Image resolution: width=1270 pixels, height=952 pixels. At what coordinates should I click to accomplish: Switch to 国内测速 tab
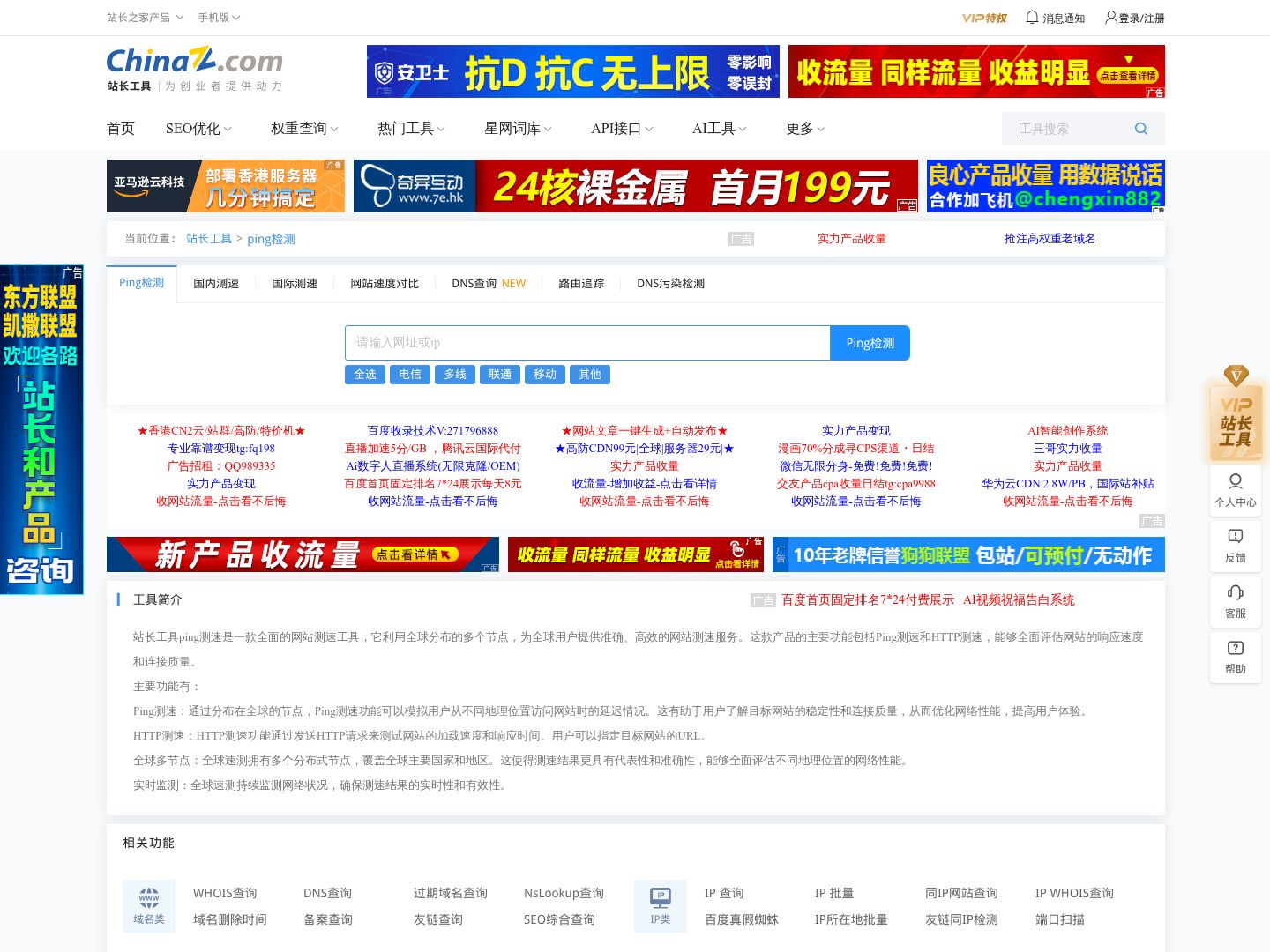pyautogui.click(x=216, y=284)
